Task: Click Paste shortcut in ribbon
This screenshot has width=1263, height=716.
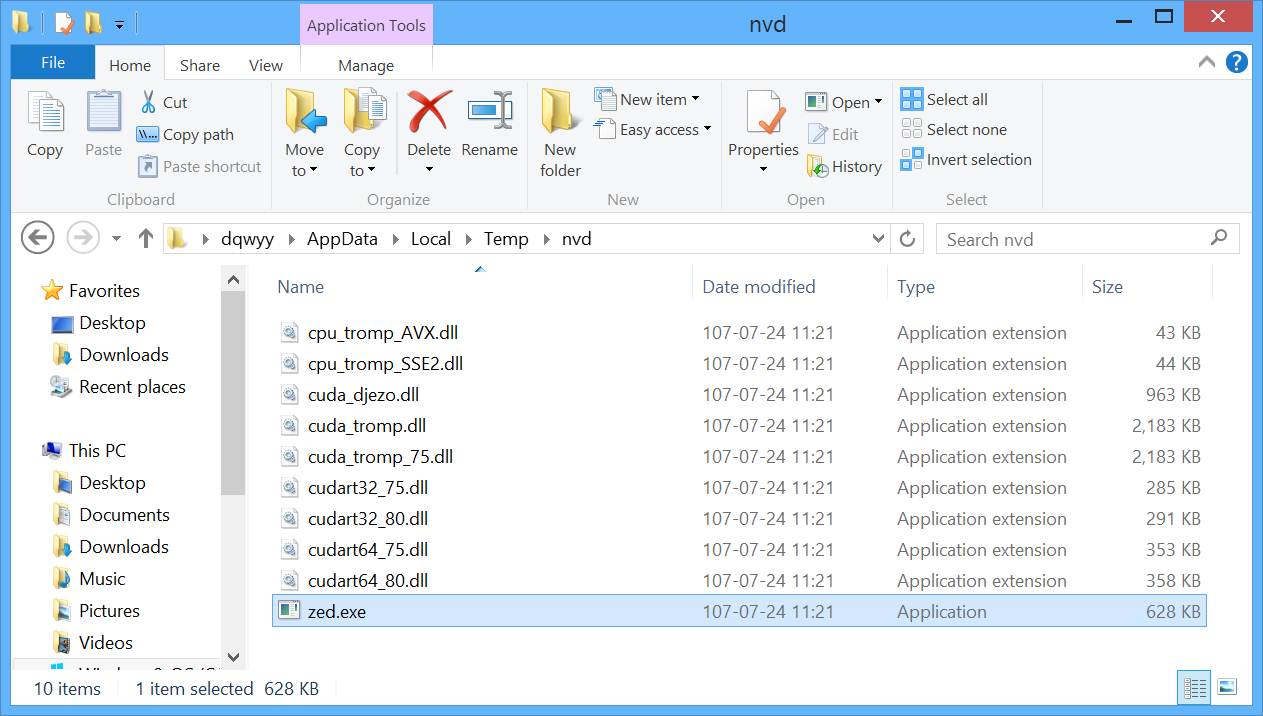Action: 199,166
